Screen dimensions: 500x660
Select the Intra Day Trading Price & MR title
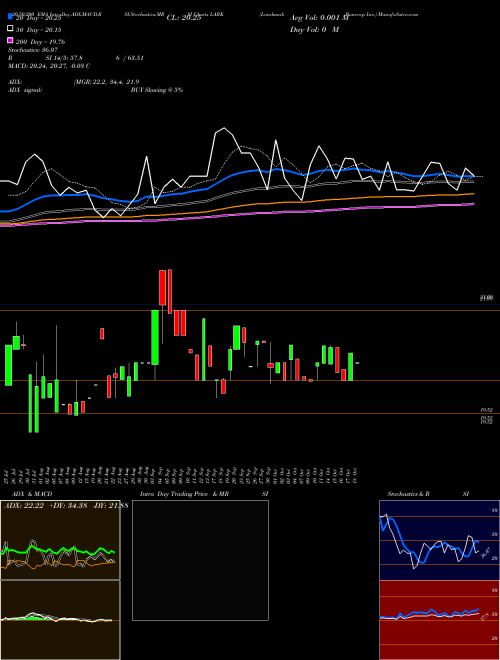click(184, 494)
